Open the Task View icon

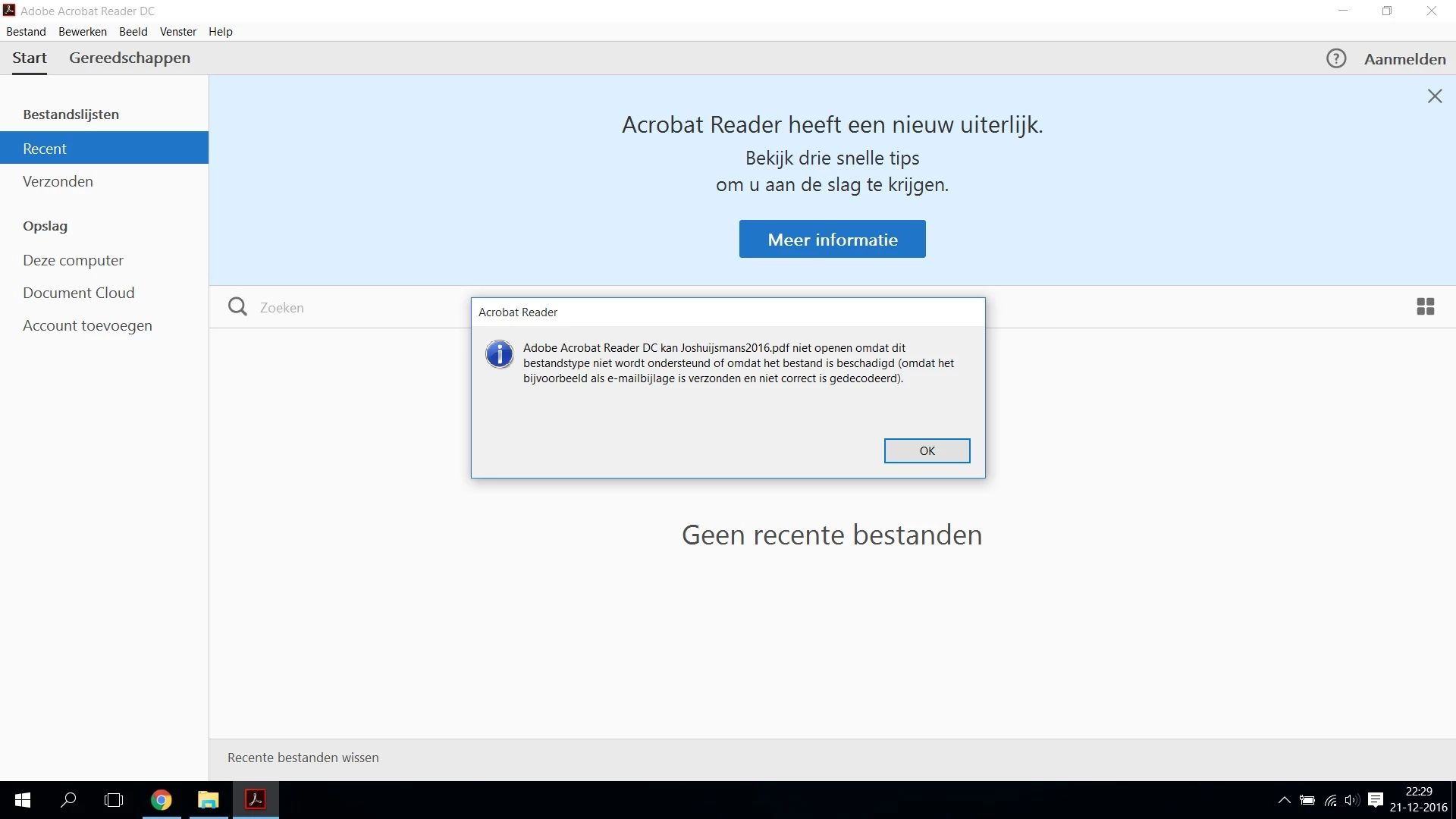114,800
